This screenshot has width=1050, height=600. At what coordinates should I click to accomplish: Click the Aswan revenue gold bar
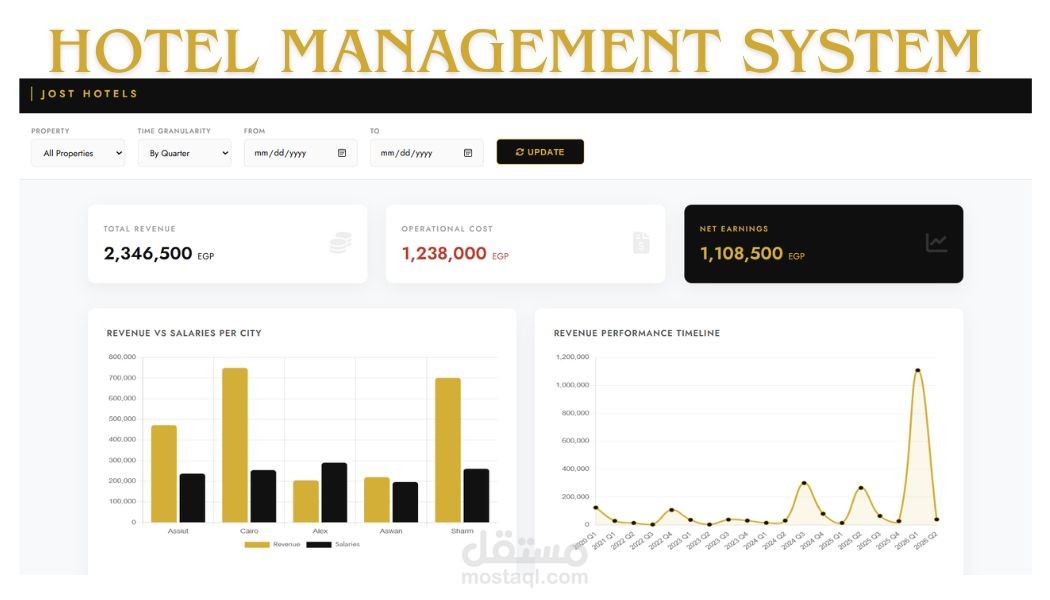pos(377,500)
